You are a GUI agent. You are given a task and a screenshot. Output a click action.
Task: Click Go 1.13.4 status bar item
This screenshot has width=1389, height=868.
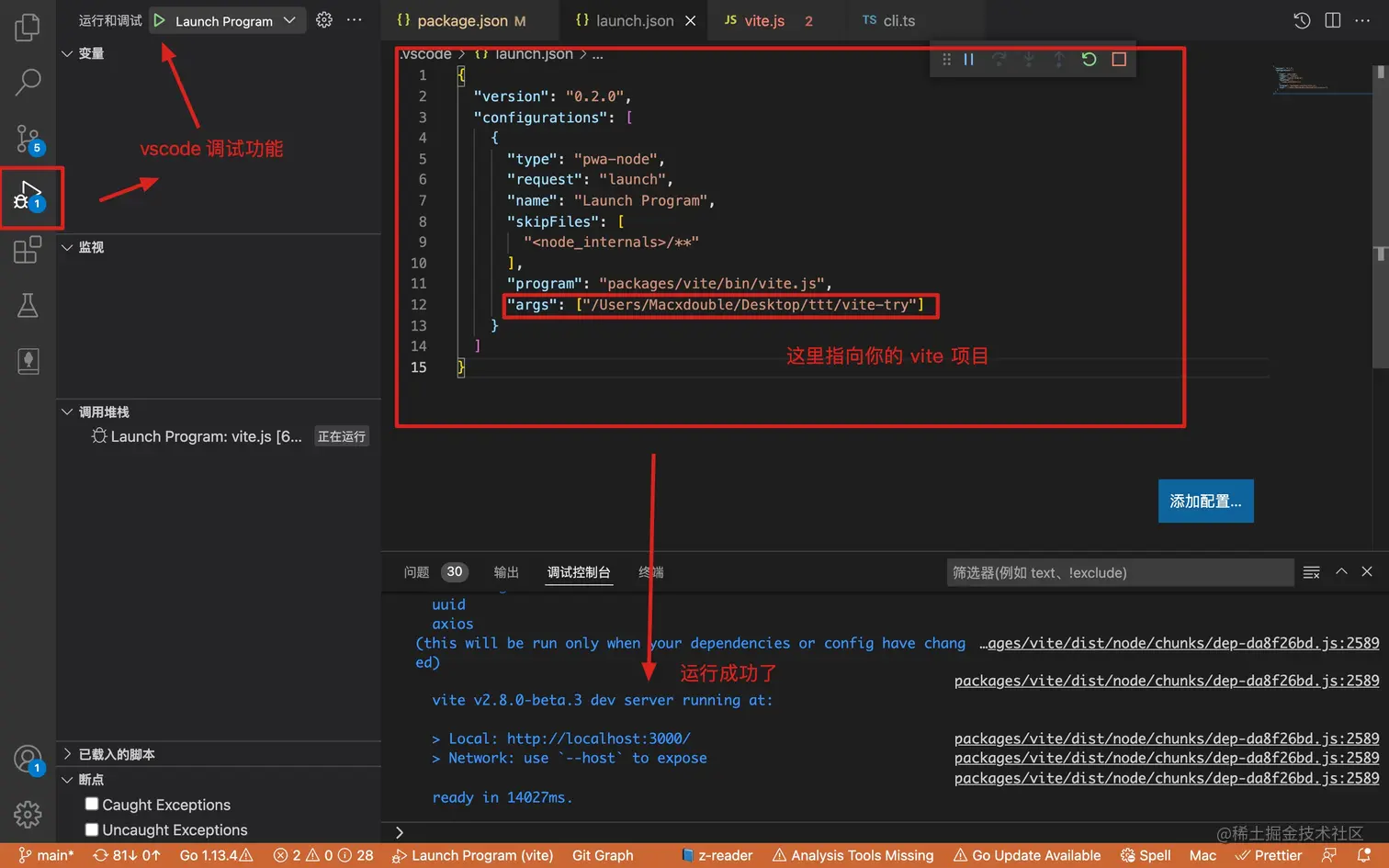pyautogui.click(x=216, y=855)
